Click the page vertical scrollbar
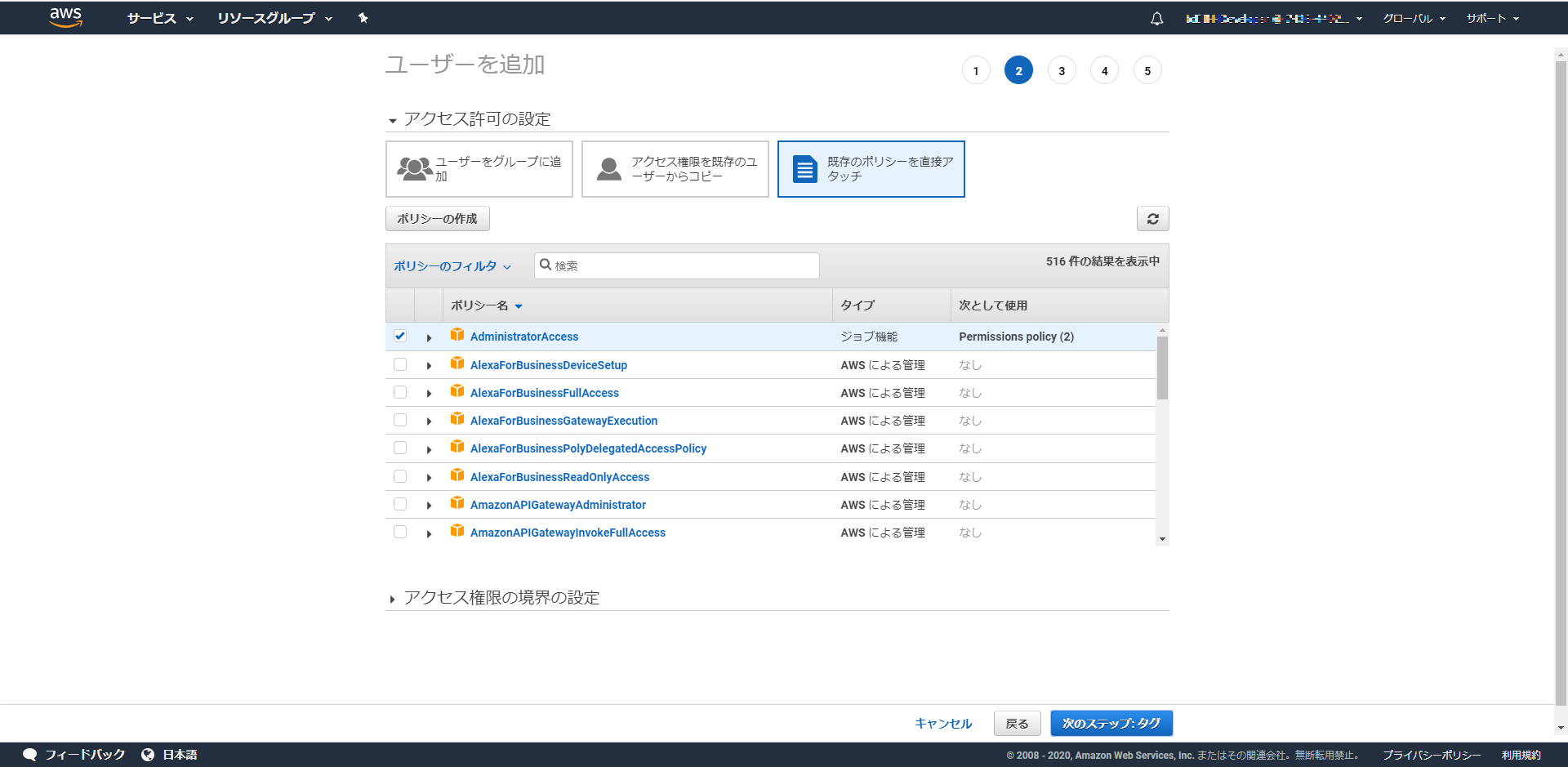This screenshot has width=1568, height=767. coord(1561,382)
